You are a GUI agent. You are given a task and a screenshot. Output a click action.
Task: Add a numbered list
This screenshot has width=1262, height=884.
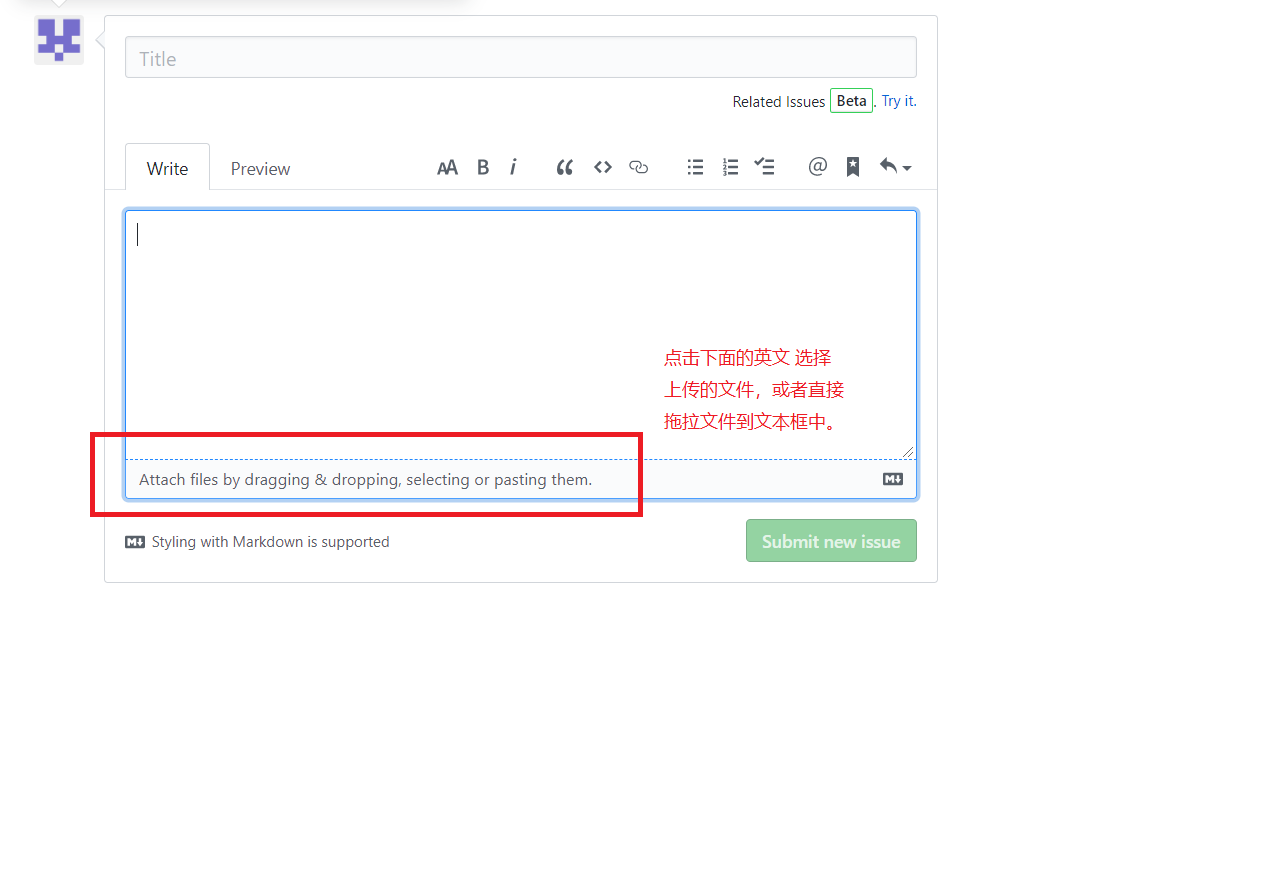pyautogui.click(x=730, y=167)
